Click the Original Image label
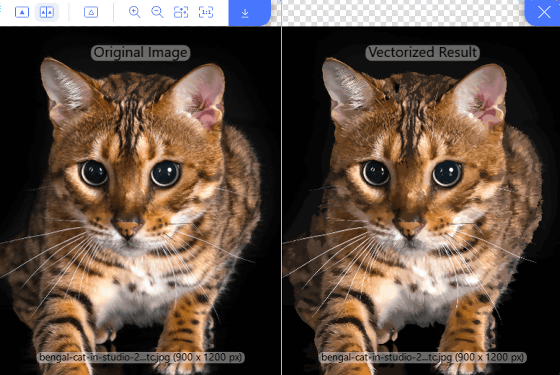 click(x=140, y=52)
